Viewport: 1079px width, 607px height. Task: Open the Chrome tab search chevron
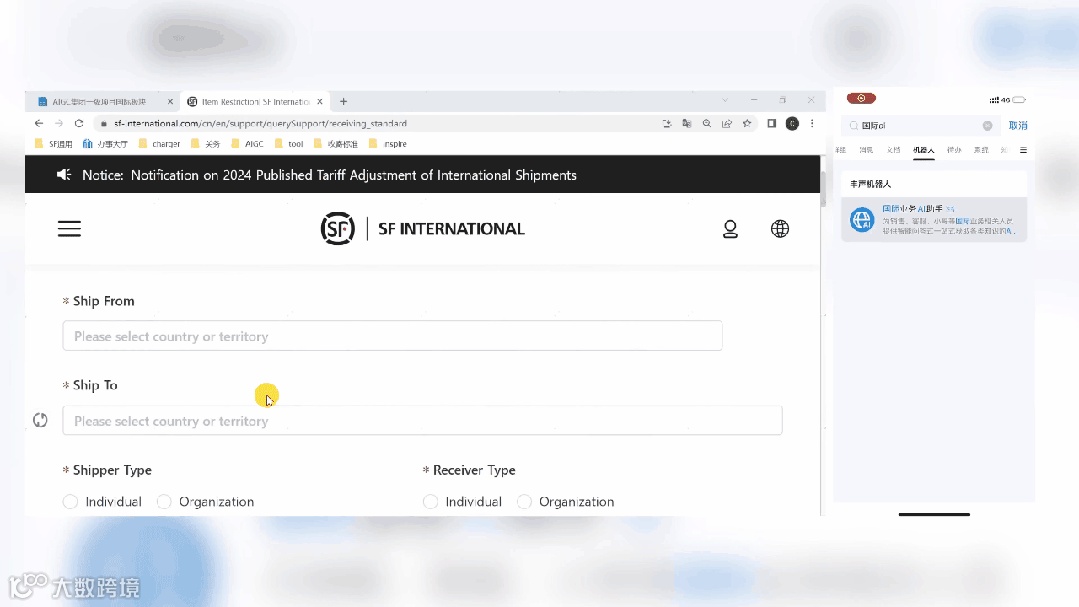click(x=725, y=100)
